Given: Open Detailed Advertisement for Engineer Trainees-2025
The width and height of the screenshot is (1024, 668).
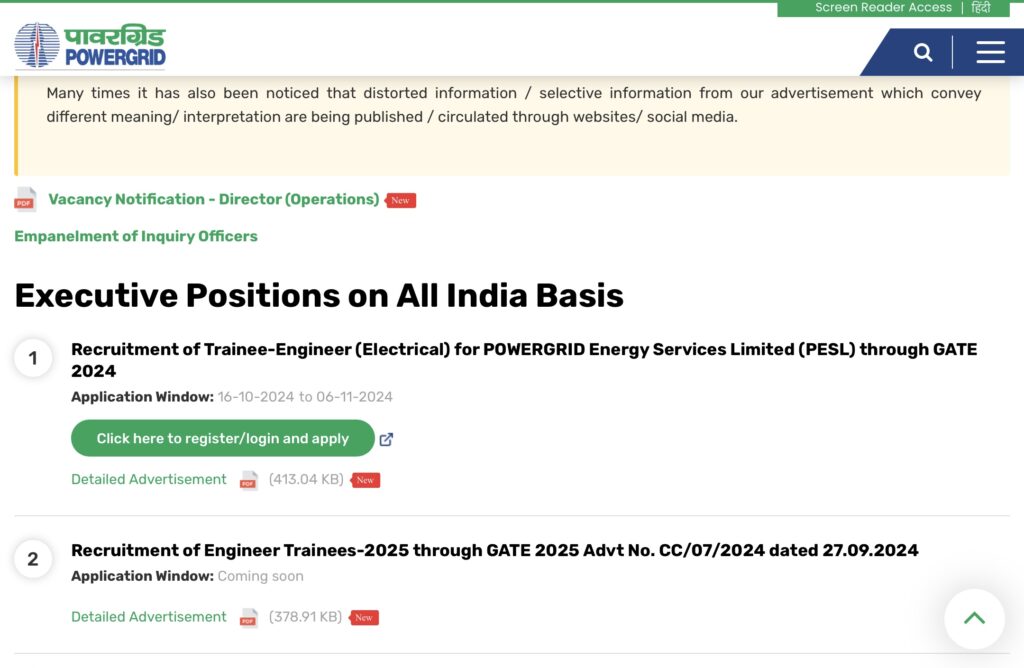Looking at the screenshot, I should (149, 616).
